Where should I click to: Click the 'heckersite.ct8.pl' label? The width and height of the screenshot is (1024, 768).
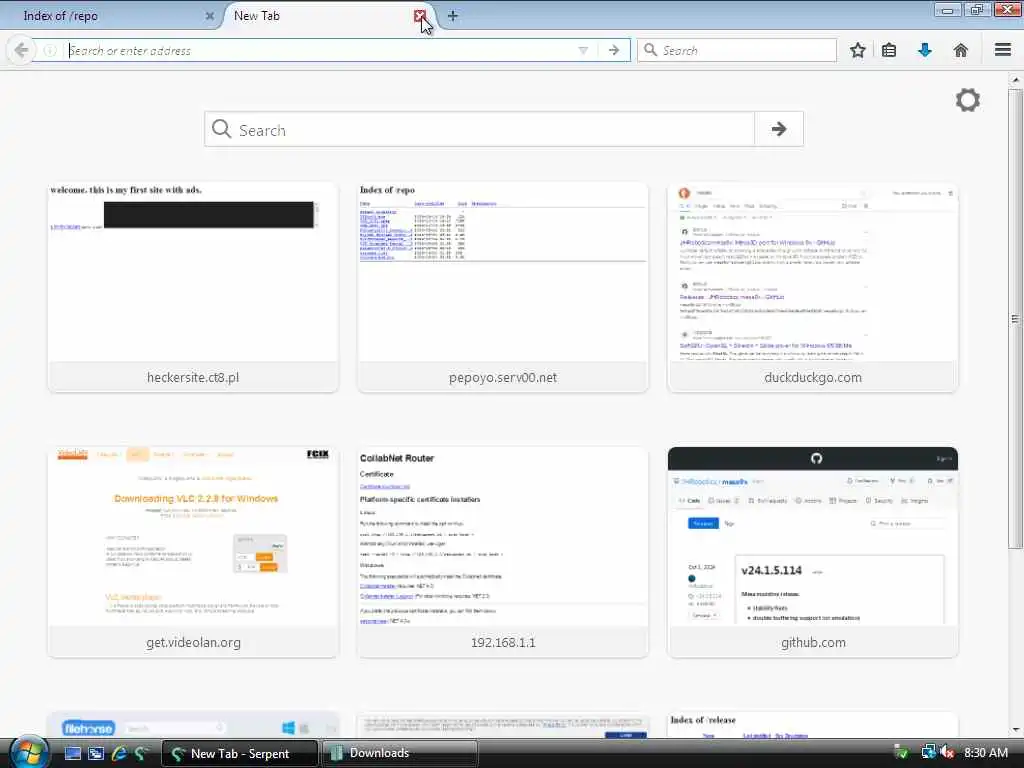pos(193,377)
